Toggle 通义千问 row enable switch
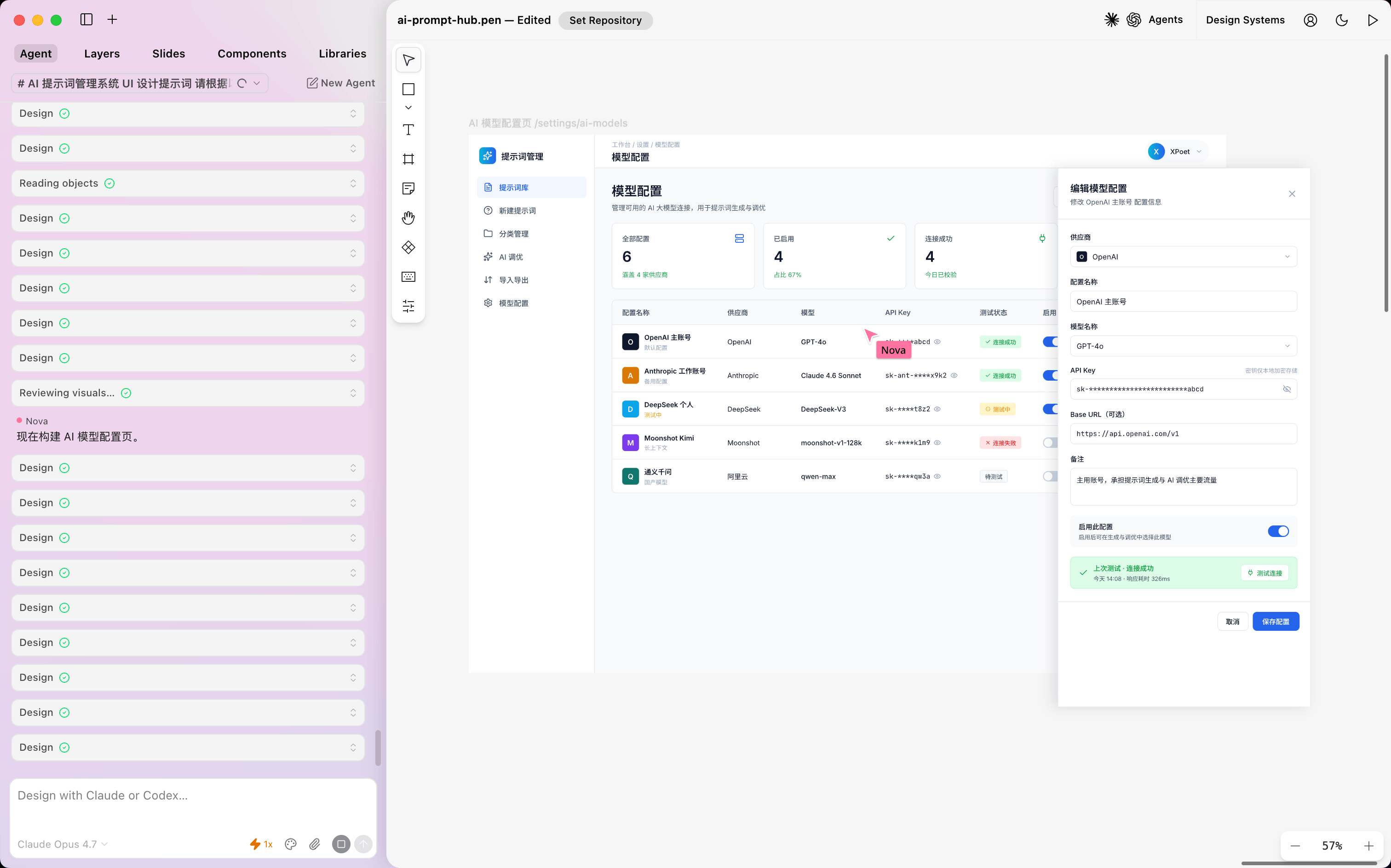The width and height of the screenshot is (1391, 868). (x=1051, y=476)
